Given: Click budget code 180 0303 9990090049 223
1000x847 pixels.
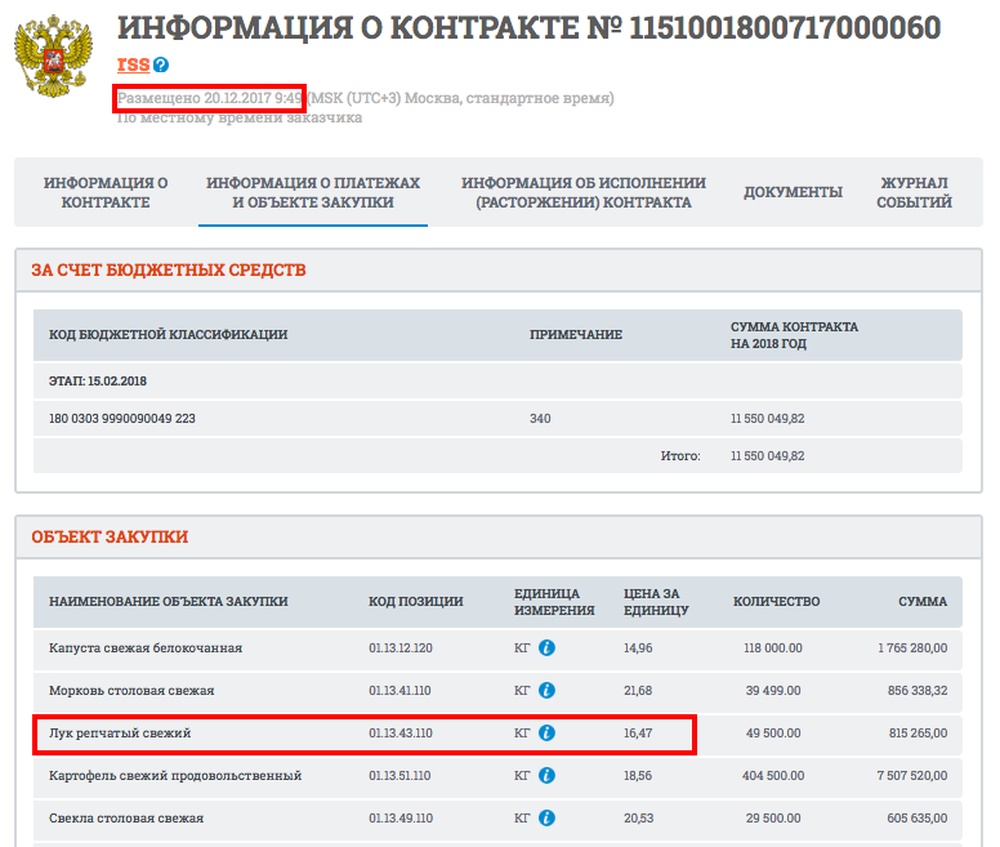Looking at the screenshot, I should 122,418.
